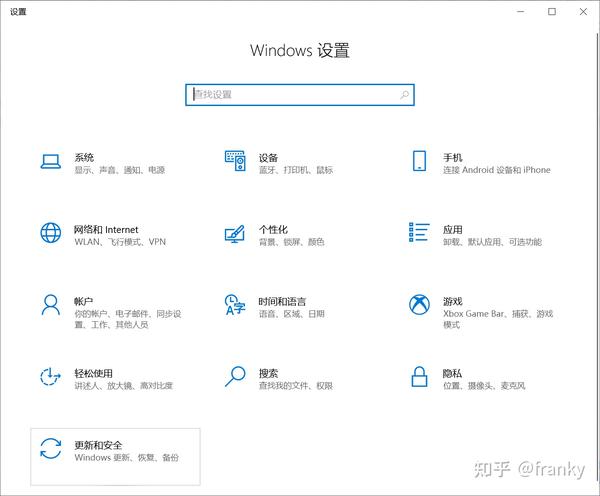Open the 个性化 settings label
The image size is (600, 496).
(273, 230)
